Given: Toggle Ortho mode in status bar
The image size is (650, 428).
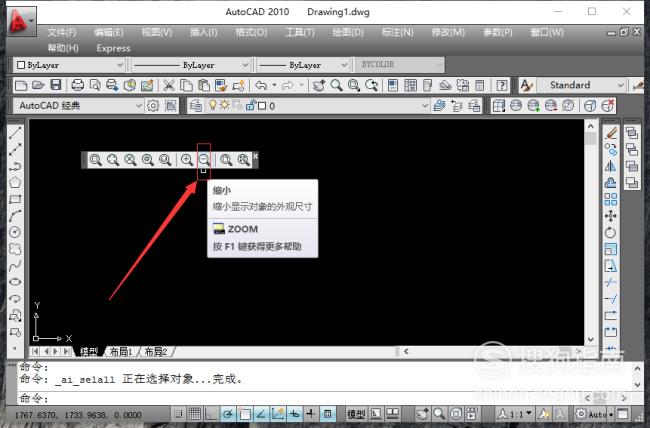Looking at the screenshot, I should click(211, 414).
